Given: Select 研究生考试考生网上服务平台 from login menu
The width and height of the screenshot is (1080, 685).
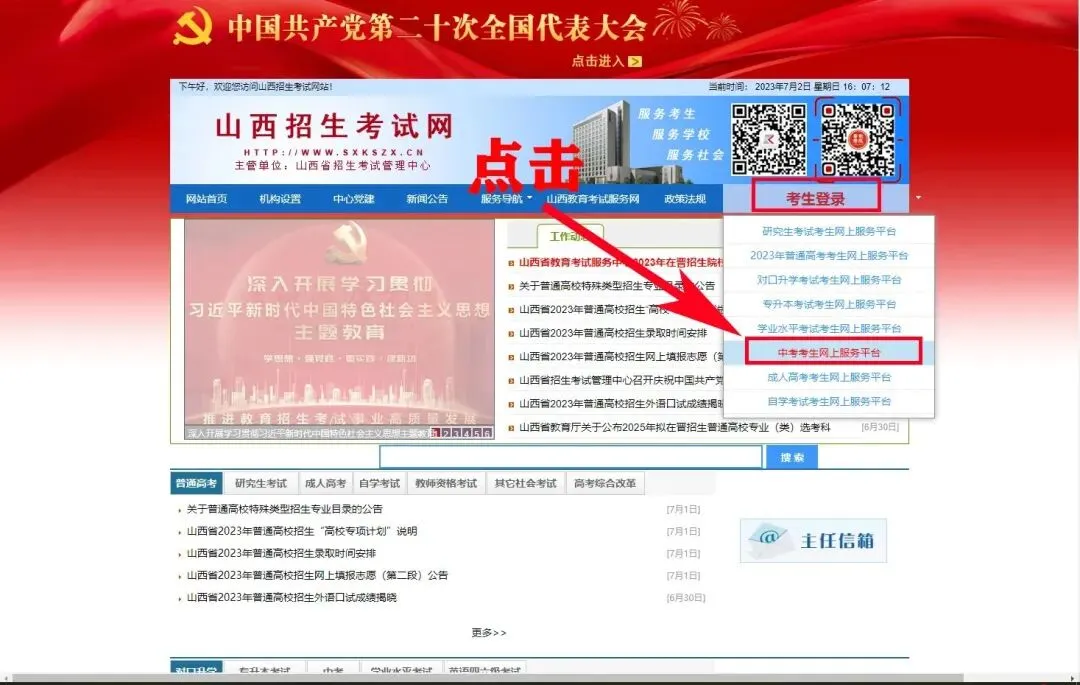Looking at the screenshot, I should point(829,231).
